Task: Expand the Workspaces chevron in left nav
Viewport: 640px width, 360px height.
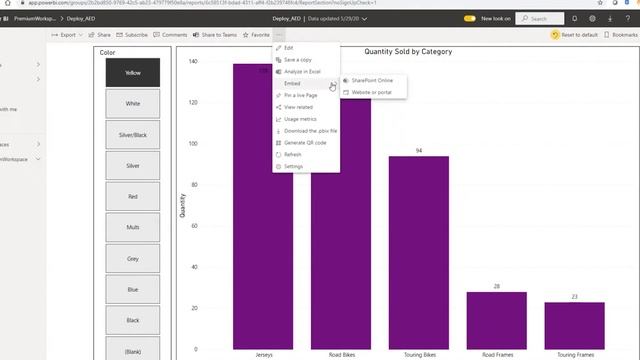Action: 38,144
